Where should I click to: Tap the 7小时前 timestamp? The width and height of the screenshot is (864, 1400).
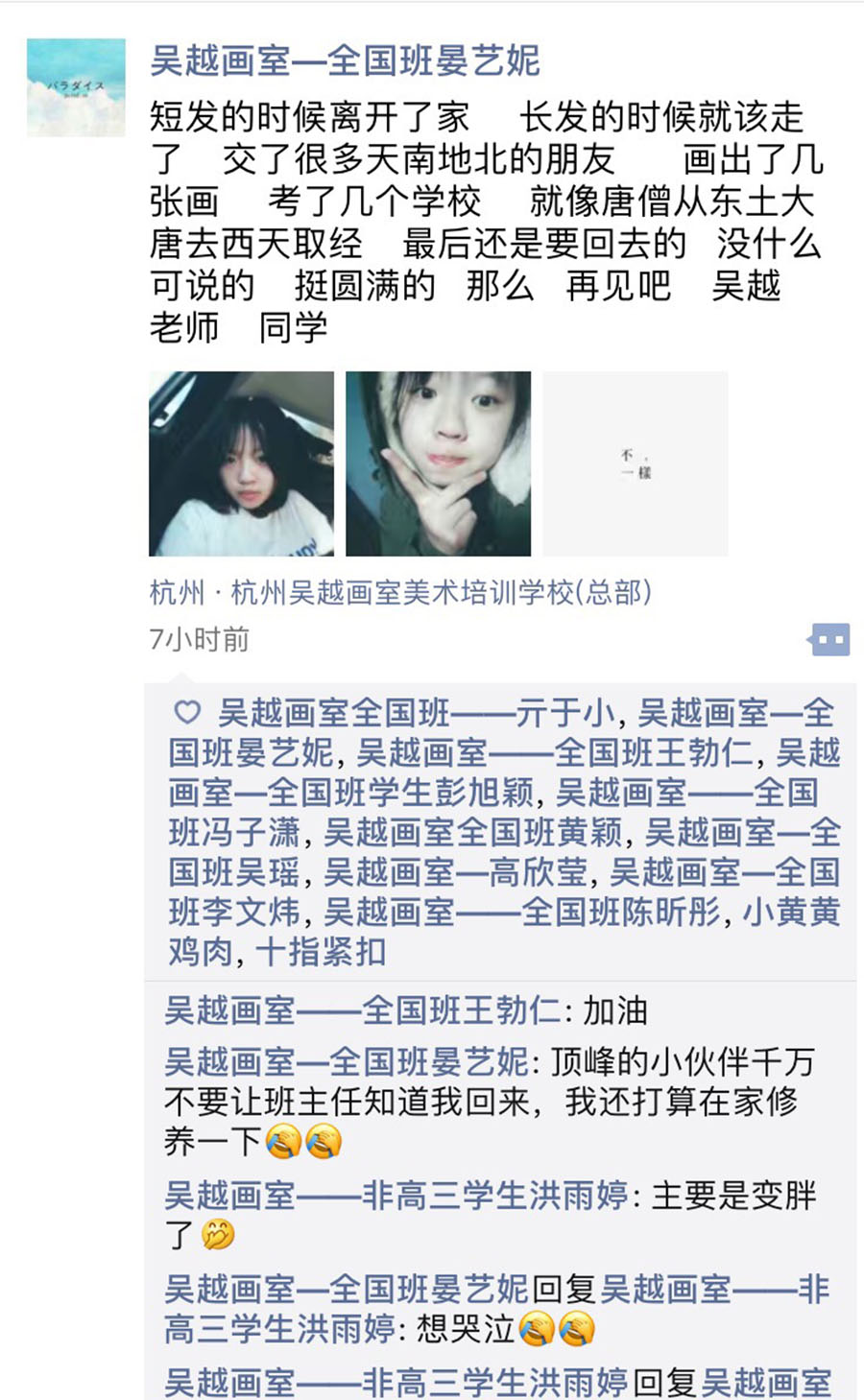200,639
